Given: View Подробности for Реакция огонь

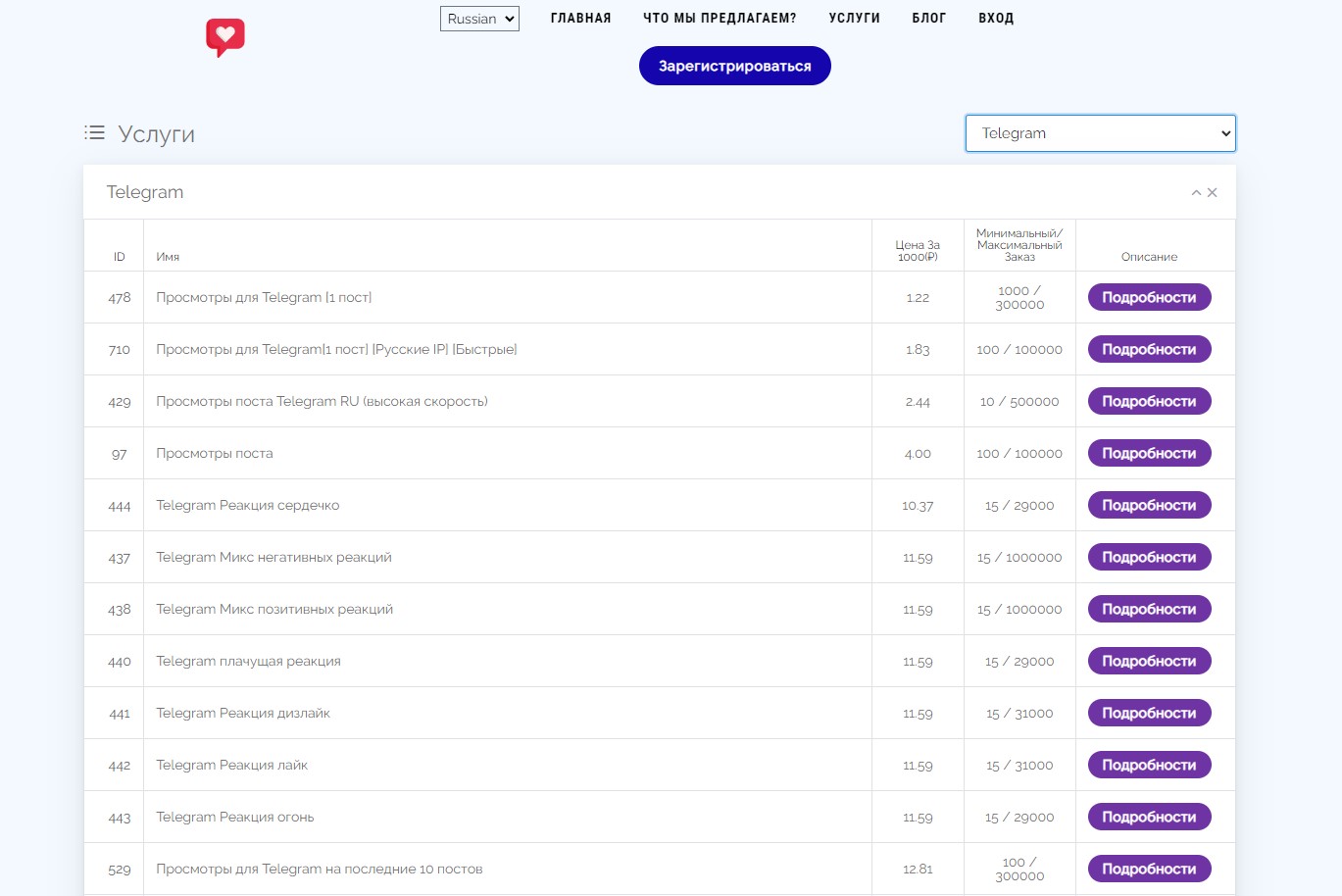Looking at the screenshot, I should click(1149, 817).
